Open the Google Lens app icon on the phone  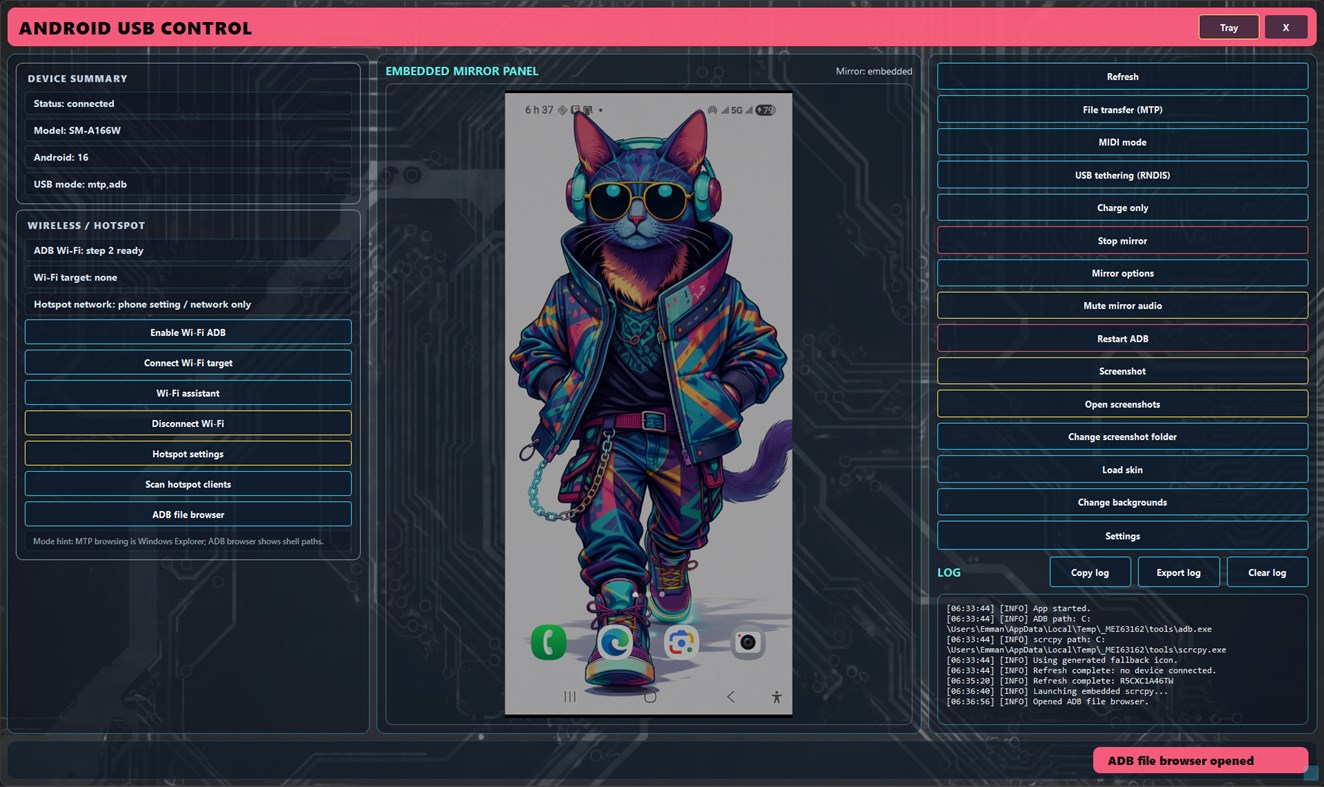click(682, 642)
